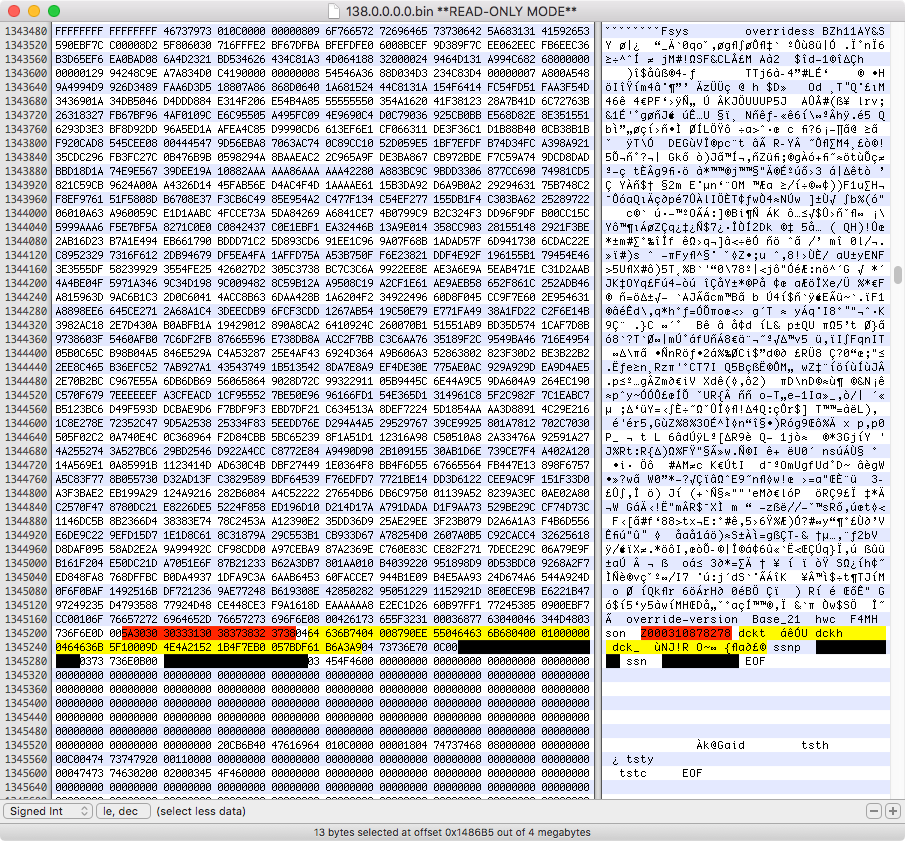Minimize the window with the yellow button
This screenshot has width=905, height=841.
coord(34,11)
